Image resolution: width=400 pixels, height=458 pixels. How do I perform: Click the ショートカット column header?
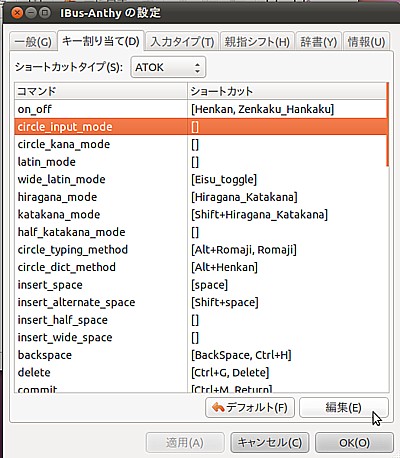point(287,91)
